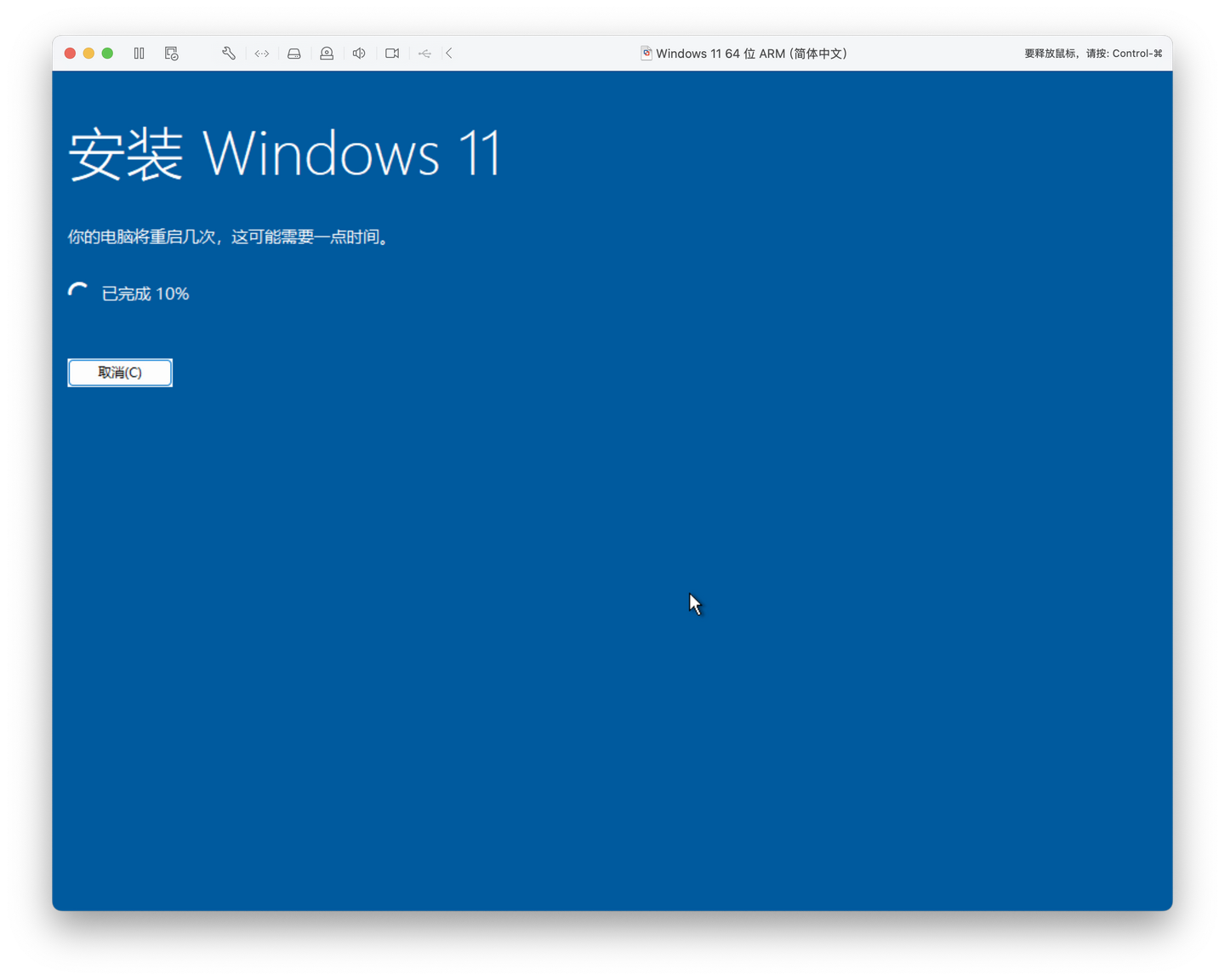The width and height of the screenshot is (1225, 980).
Task: Open the sound card speaker icon
Action: 359,54
